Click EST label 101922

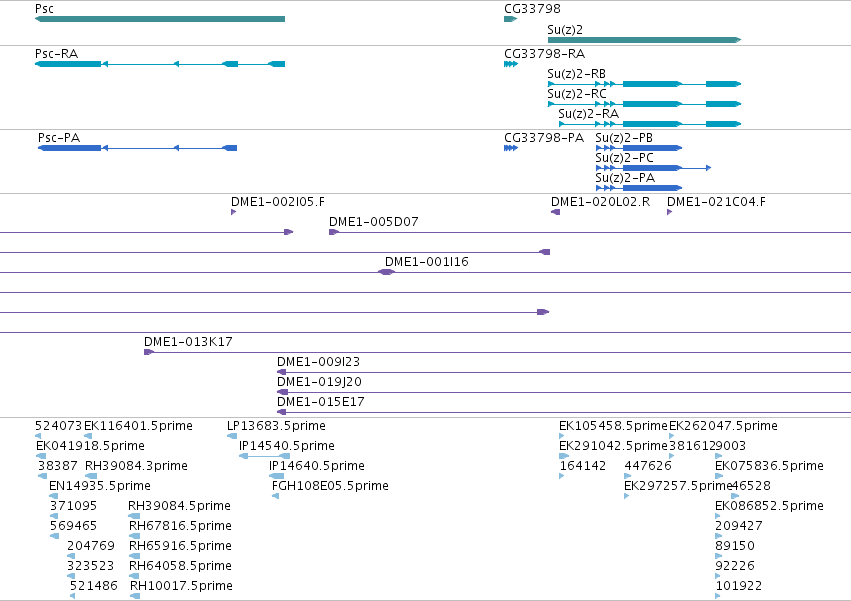[739, 586]
